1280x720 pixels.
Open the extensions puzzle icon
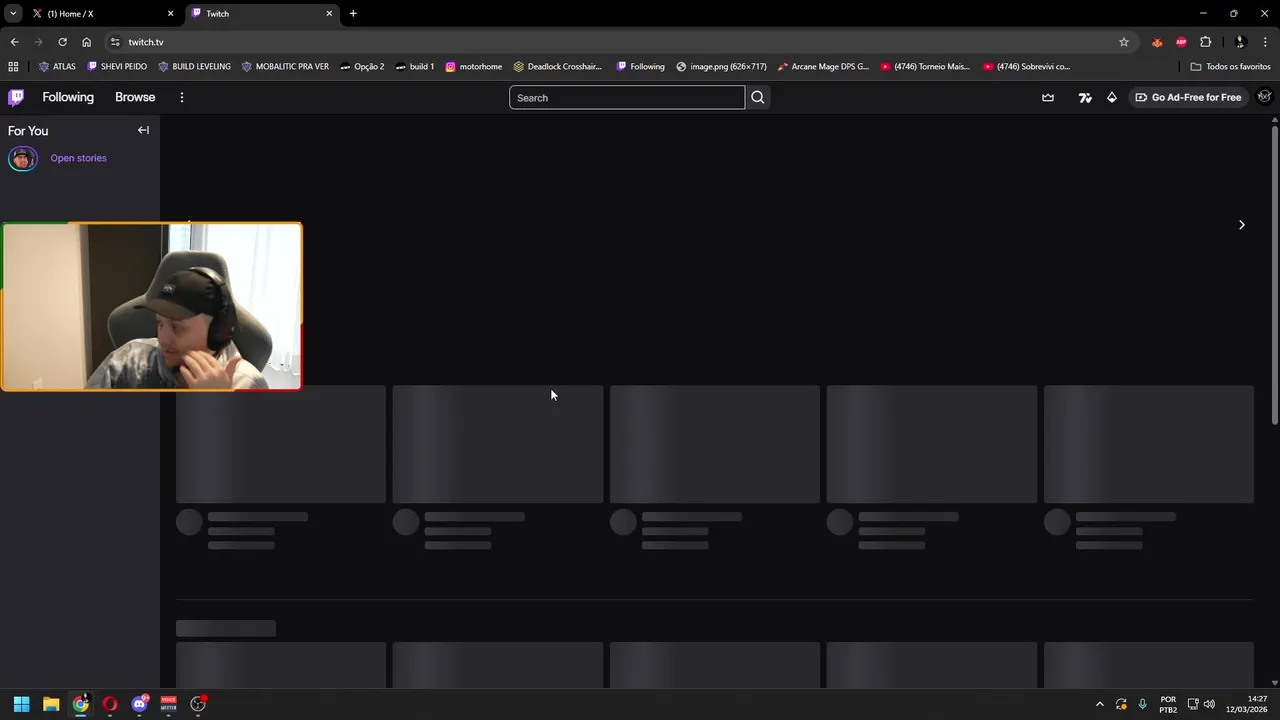1205,42
